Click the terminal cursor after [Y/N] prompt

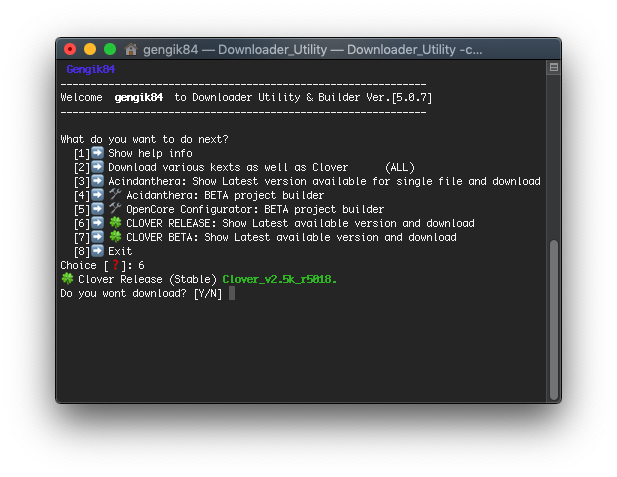point(232,293)
